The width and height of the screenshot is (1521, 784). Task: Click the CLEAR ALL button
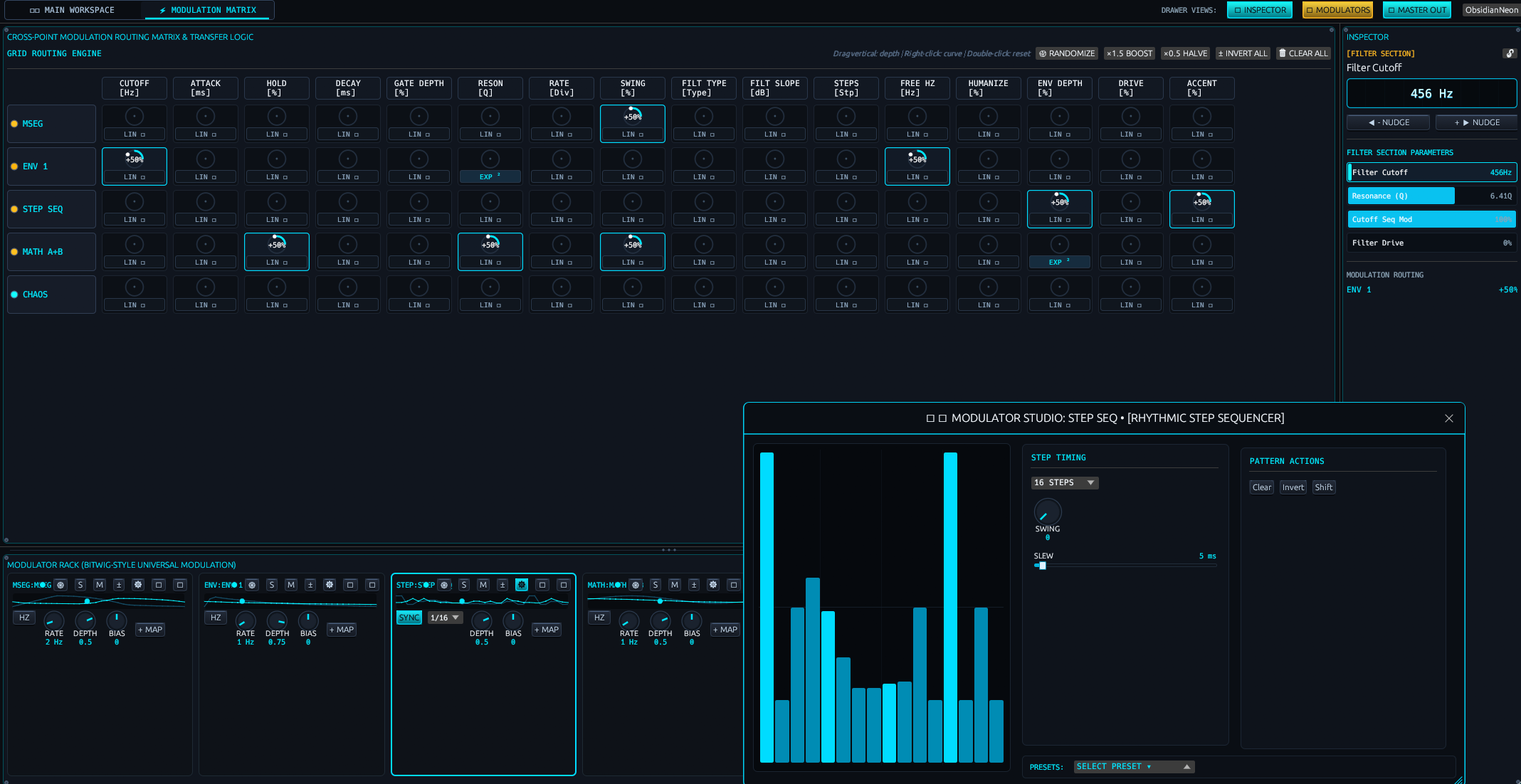[x=1303, y=53]
